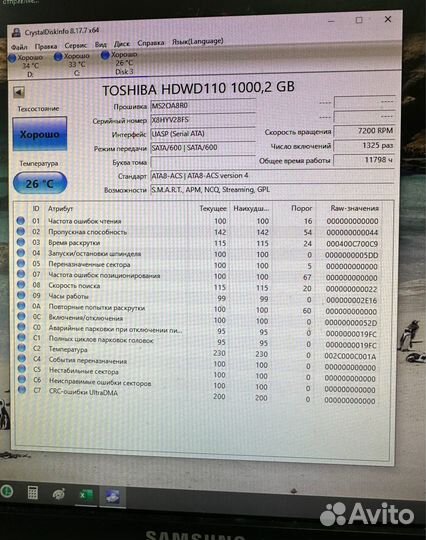Image resolution: width=426 pixels, height=540 pixels.
Task: Click status icon for attribute 01
Action: pos(21,220)
